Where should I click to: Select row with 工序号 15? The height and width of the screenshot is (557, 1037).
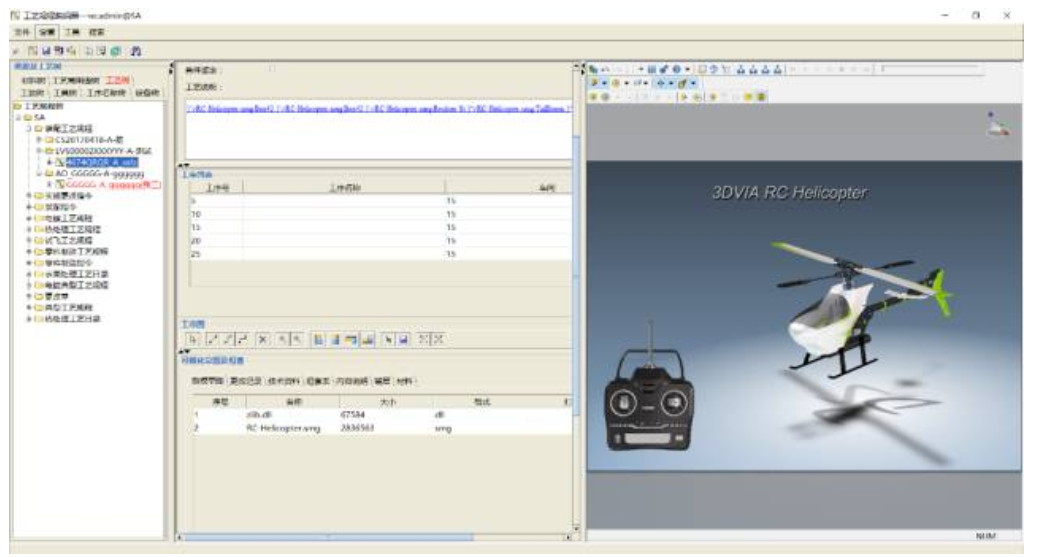(x=380, y=228)
